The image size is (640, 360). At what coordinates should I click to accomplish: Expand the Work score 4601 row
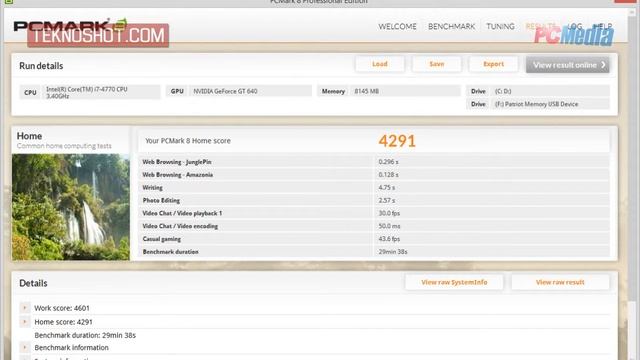point(25,308)
